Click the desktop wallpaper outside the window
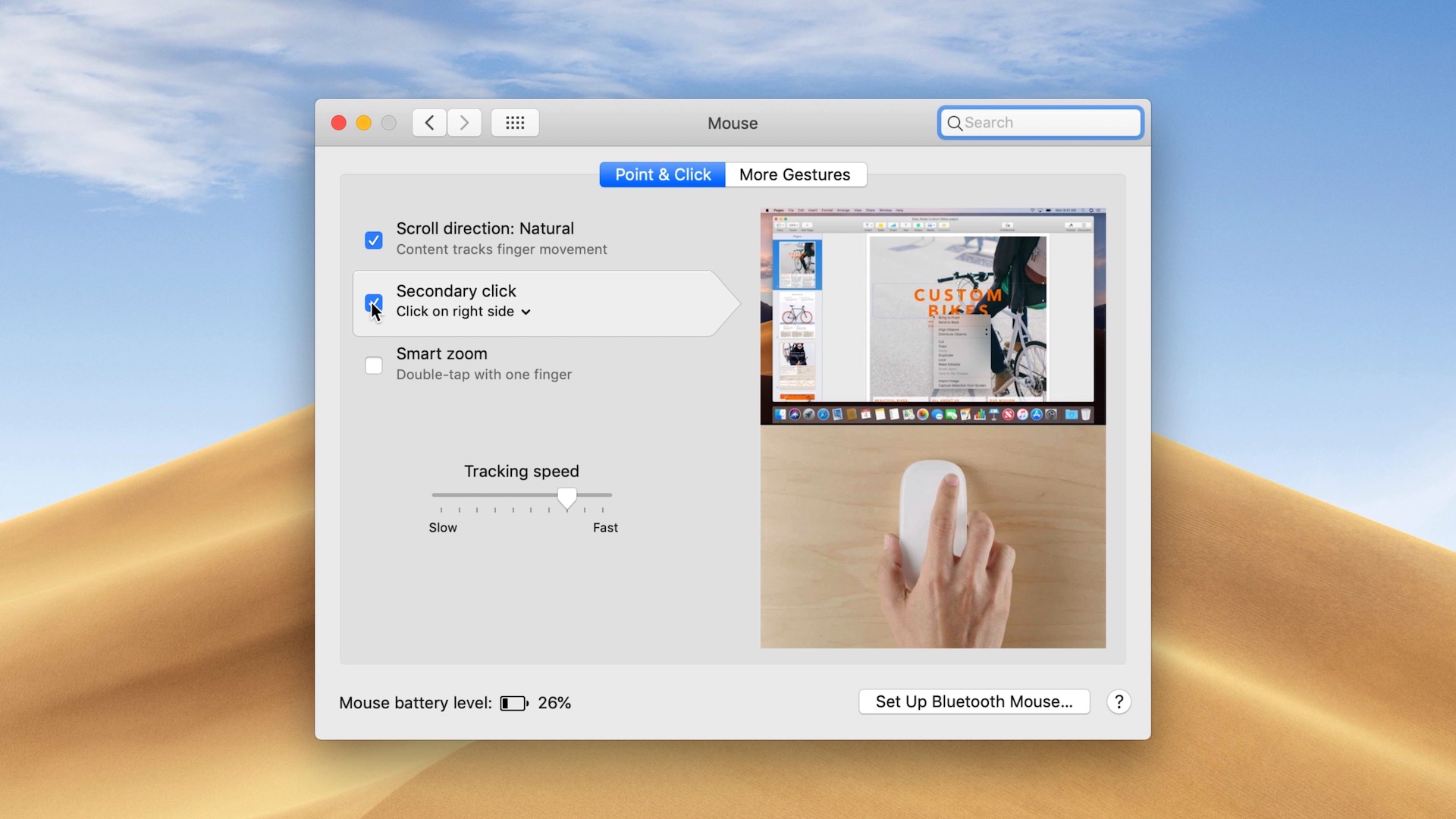 152,409
